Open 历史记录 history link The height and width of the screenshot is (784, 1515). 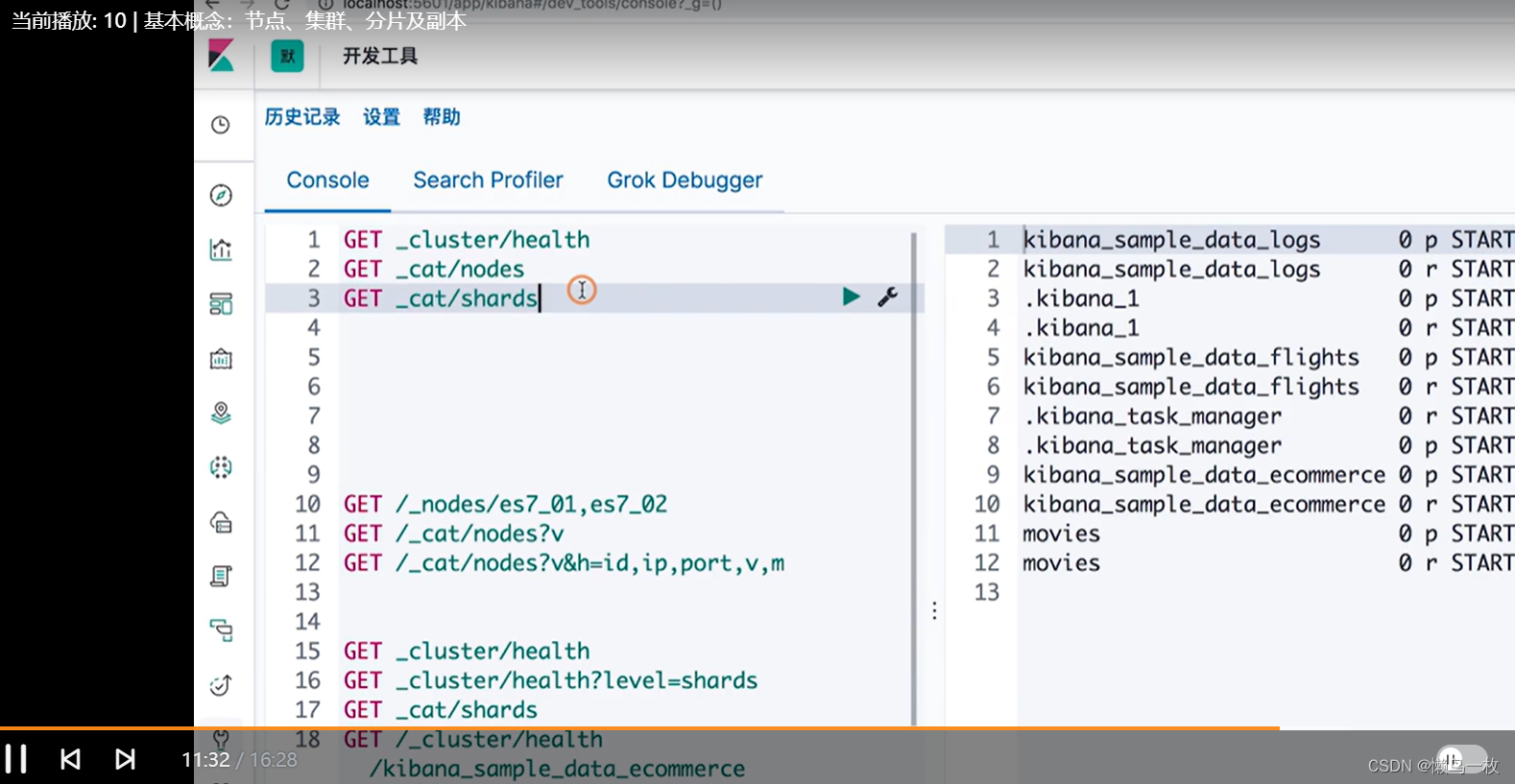pos(302,117)
